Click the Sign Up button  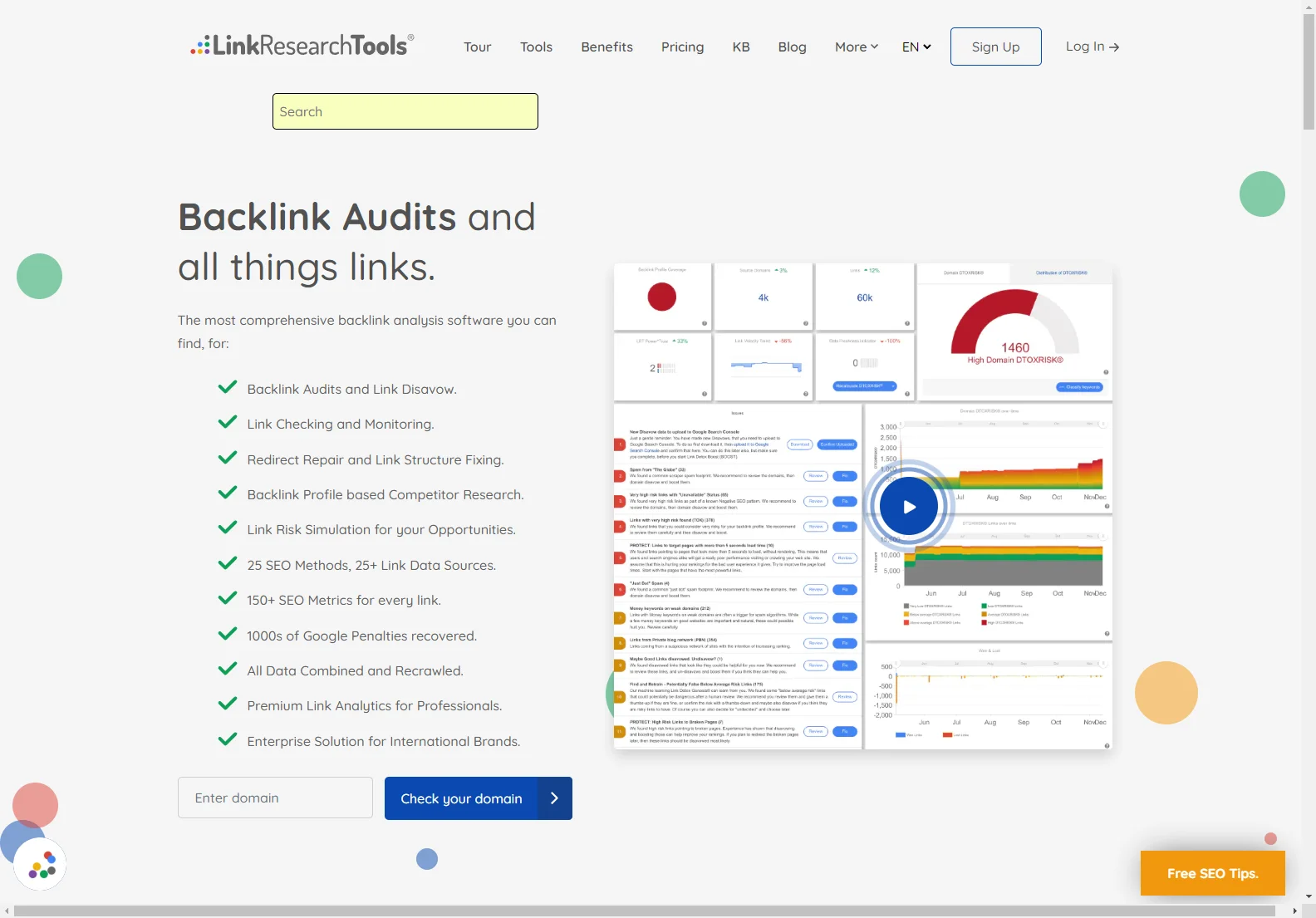(995, 47)
